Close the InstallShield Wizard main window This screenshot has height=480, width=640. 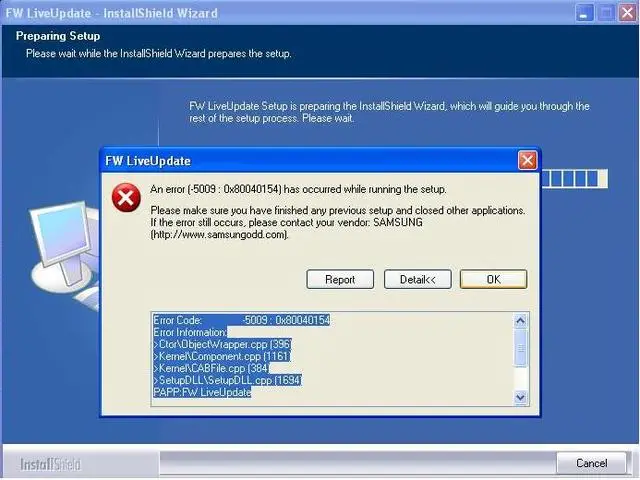pyautogui.click(x=628, y=13)
